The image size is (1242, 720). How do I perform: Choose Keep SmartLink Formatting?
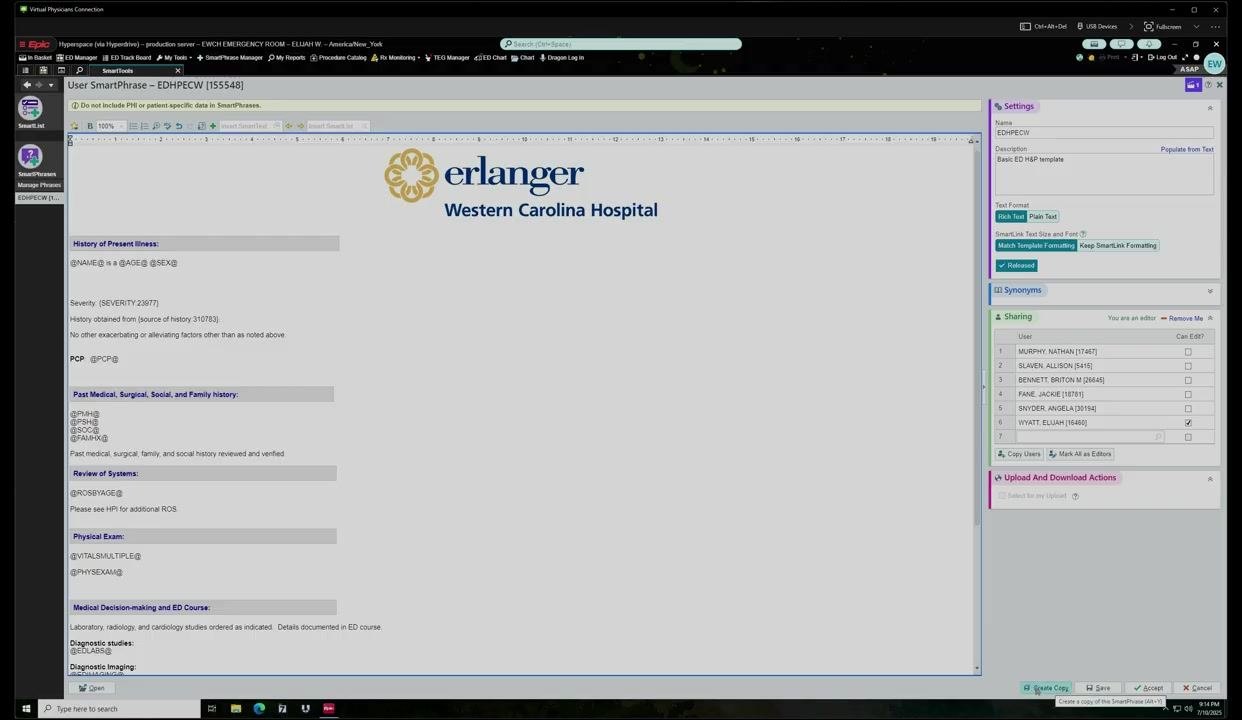1118,246
